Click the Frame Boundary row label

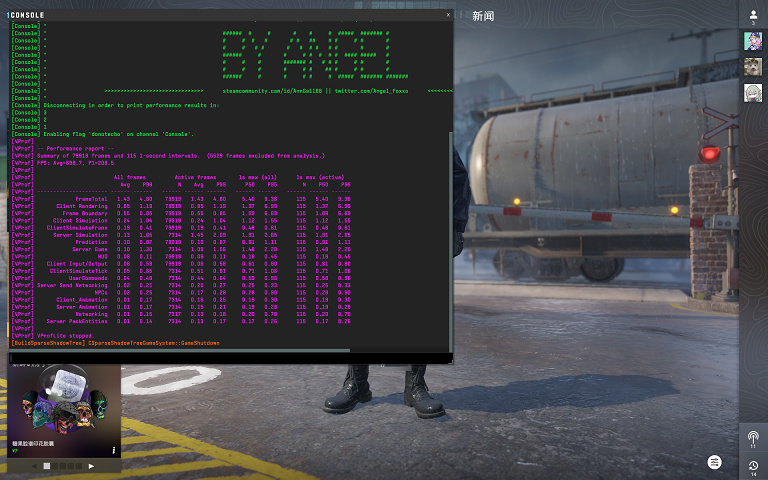[x=85, y=214]
